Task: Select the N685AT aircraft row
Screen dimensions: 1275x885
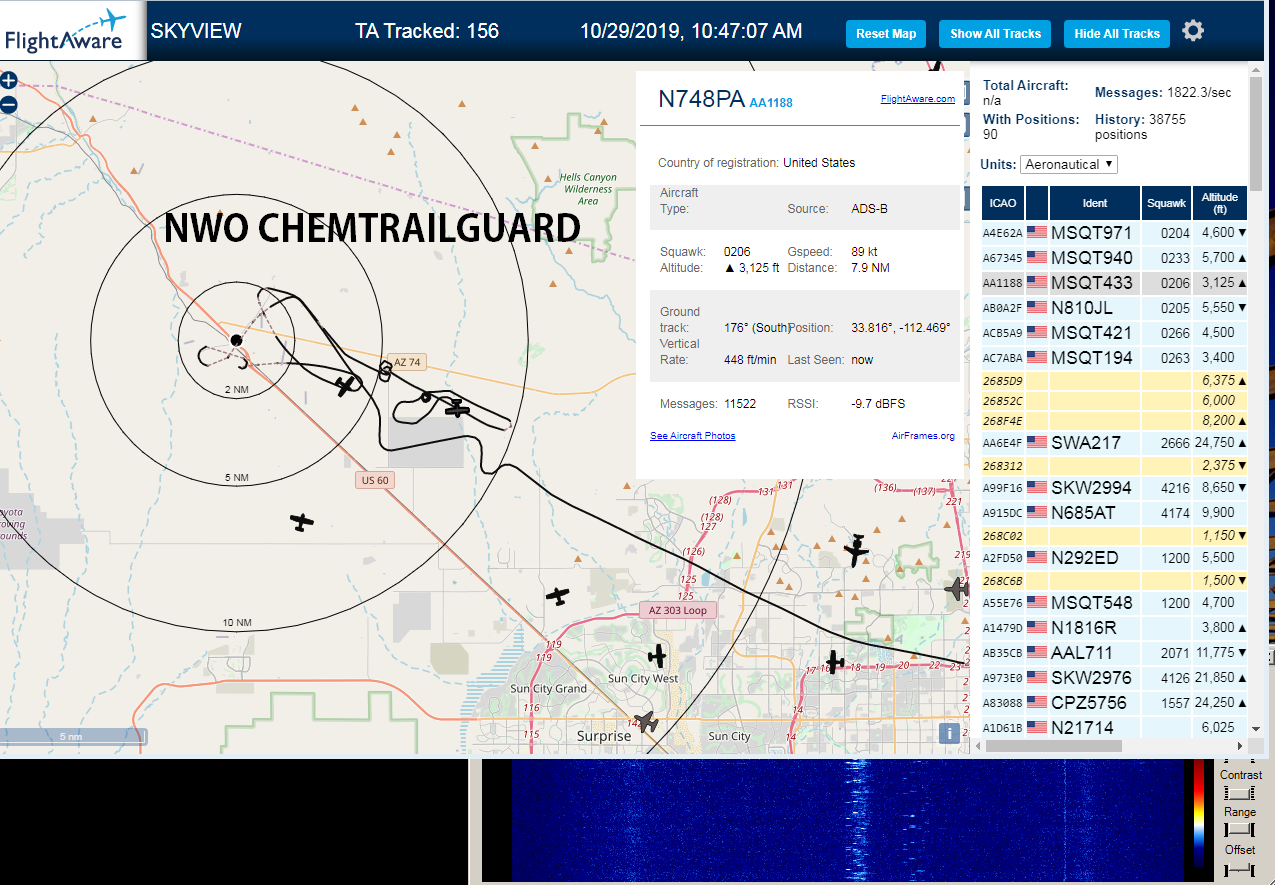Action: (1115, 512)
